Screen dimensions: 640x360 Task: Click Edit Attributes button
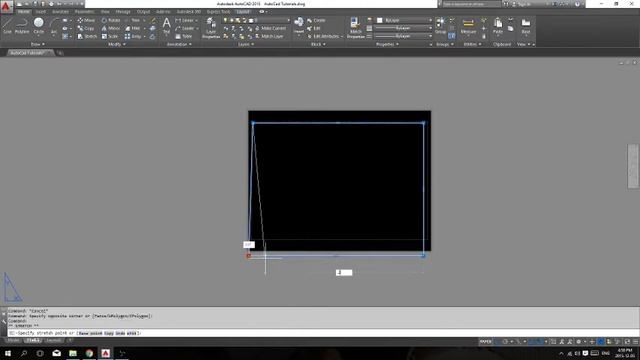point(326,36)
